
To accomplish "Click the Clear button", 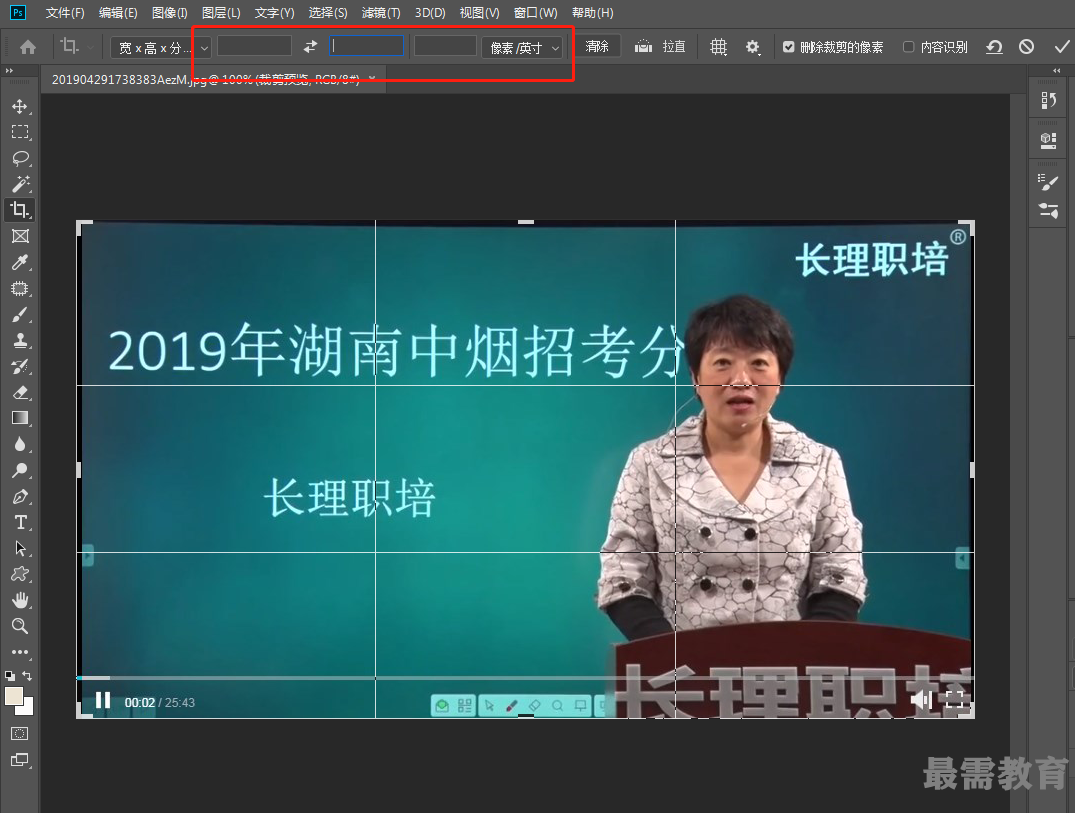I will [x=596, y=47].
